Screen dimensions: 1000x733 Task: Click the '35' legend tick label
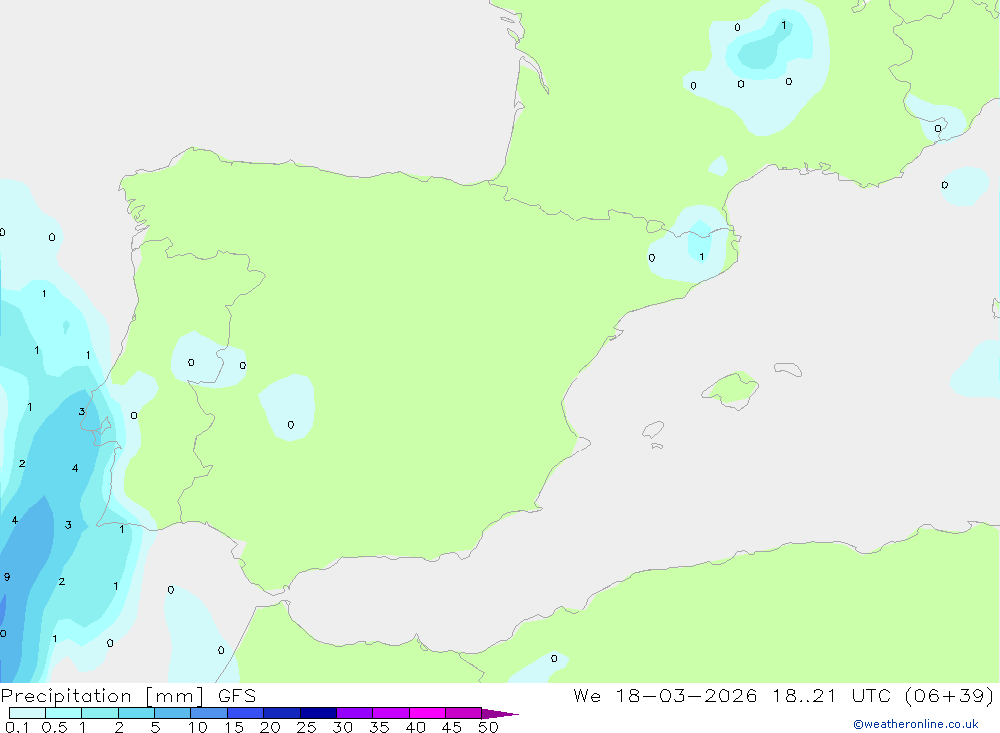click(x=379, y=727)
